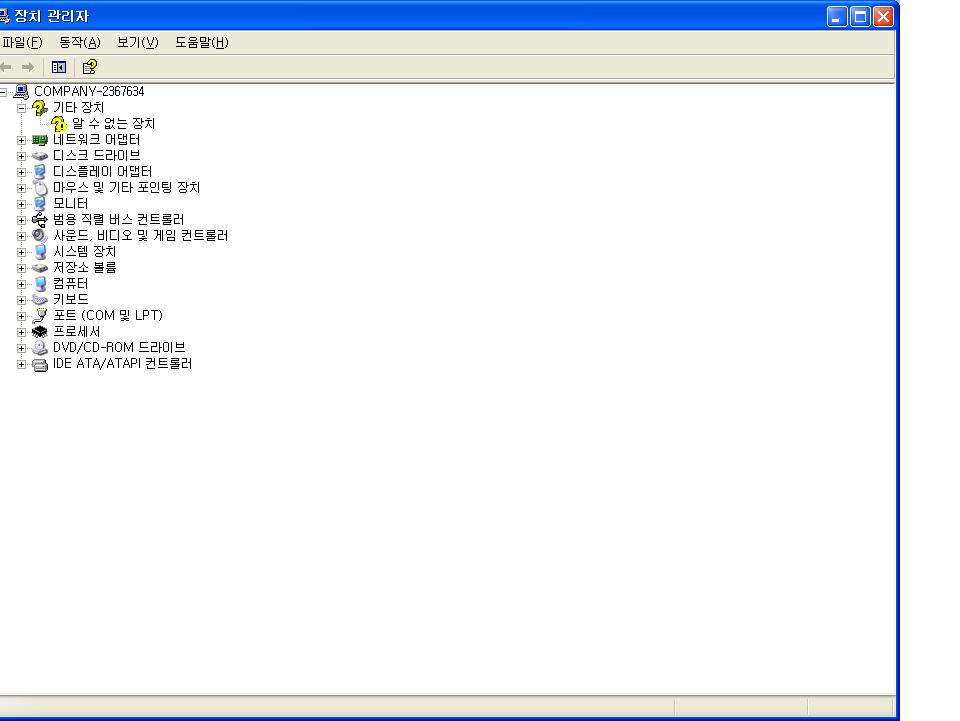
Task: Expand the 시스템 장치 branch
Action: 21,252
